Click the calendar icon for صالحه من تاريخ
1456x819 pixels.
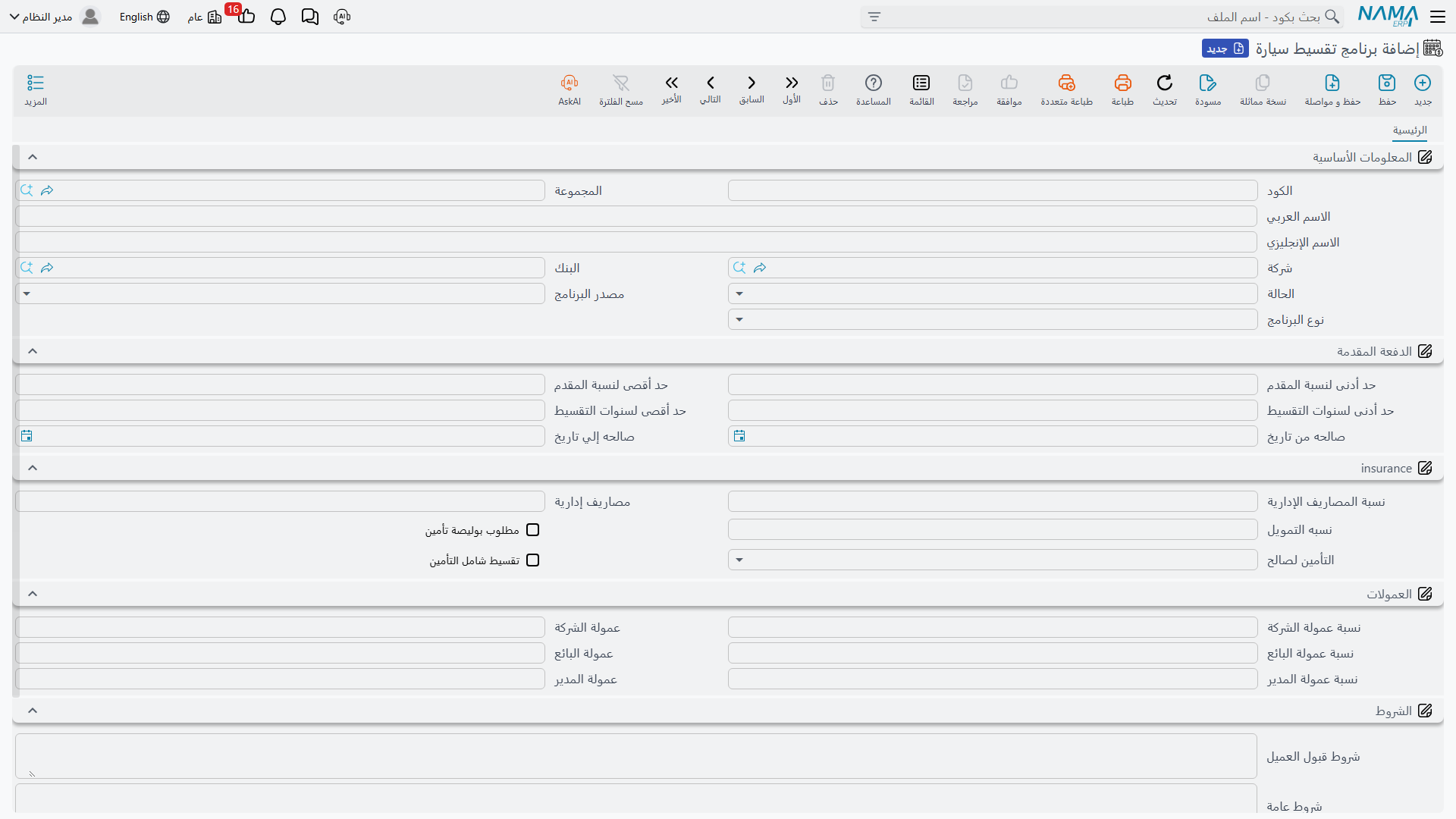(739, 436)
